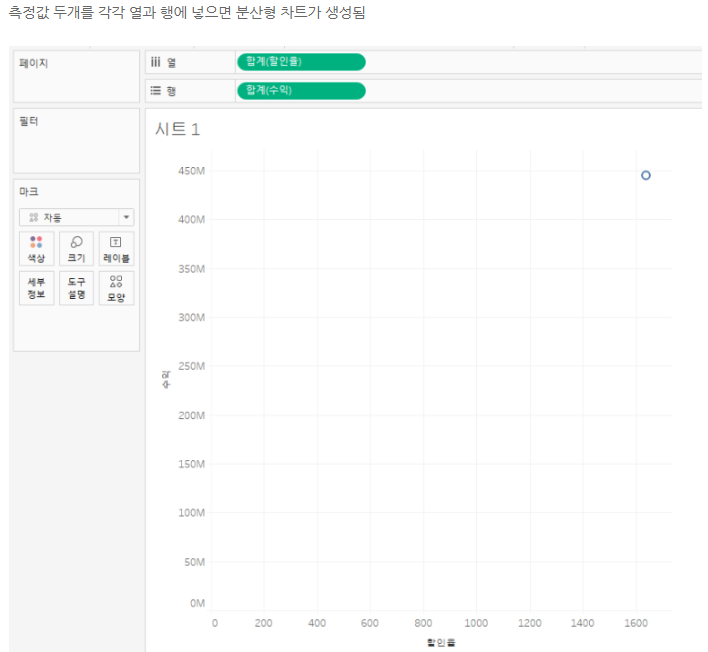Click the 수익 y-axis title
Image resolution: width=708 pixels, height=652 pixels.
tap(166, 379)
